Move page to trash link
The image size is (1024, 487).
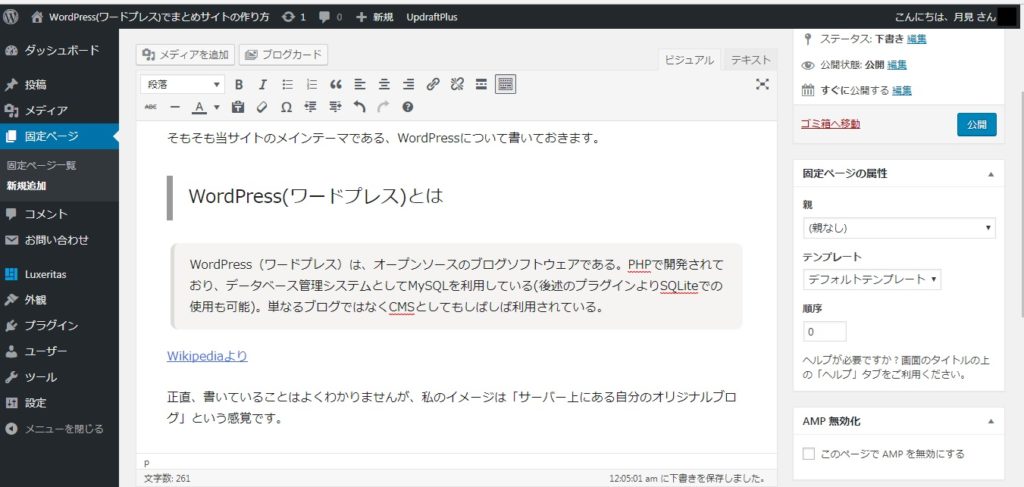click(x=830, y=123)
